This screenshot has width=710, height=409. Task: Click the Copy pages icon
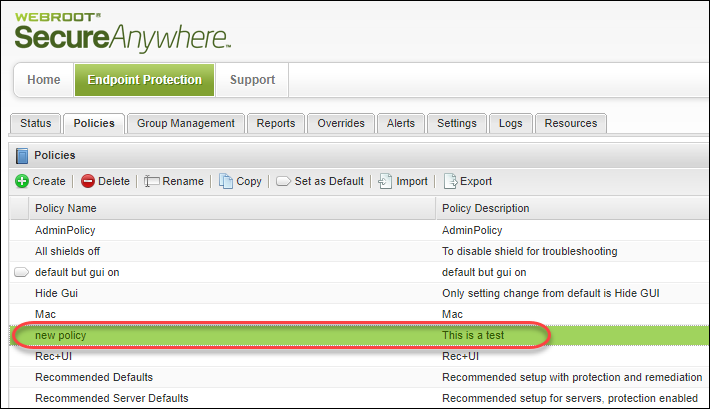click(x=225, y=181)
